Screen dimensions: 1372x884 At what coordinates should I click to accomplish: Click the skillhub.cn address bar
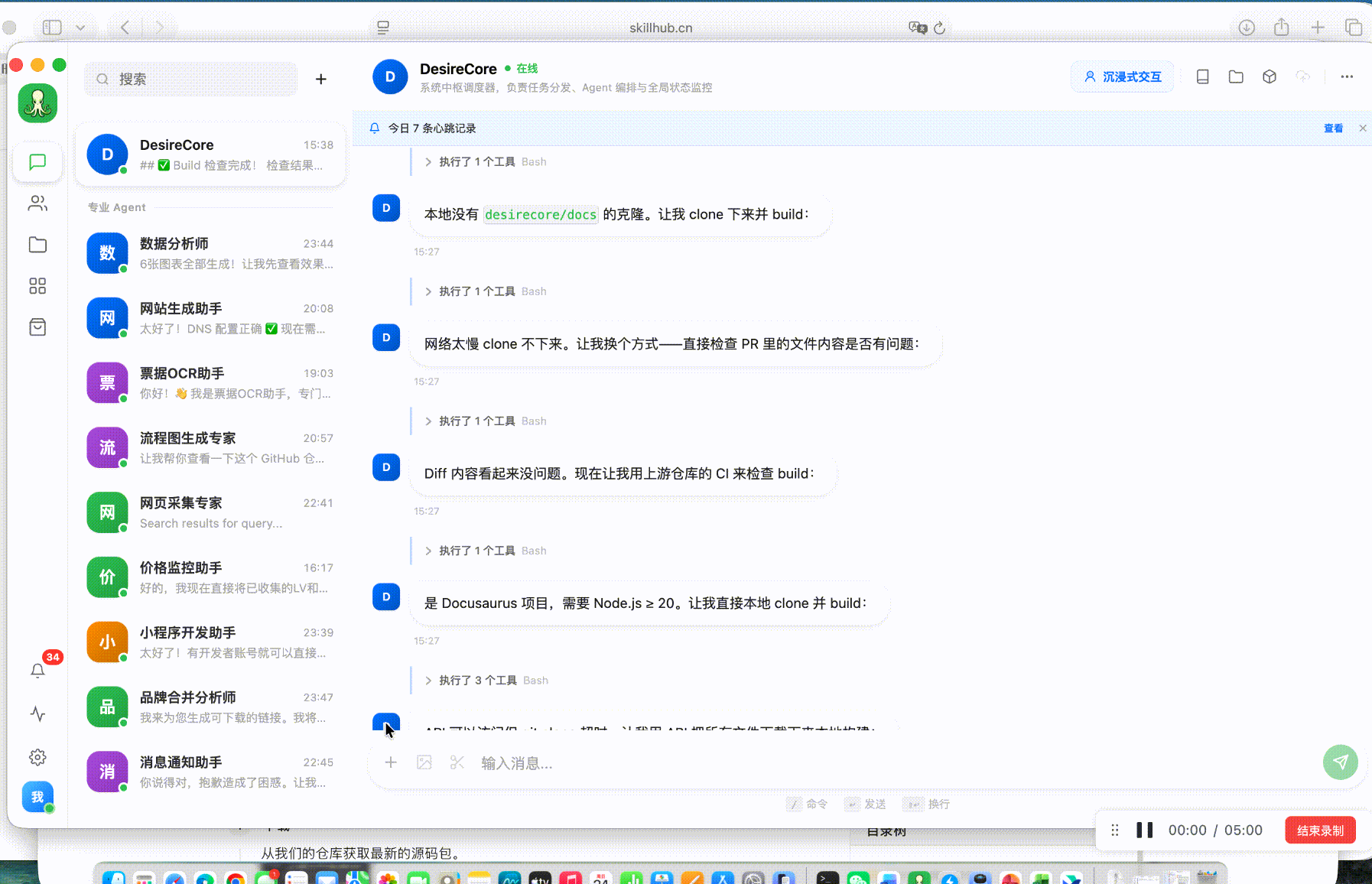pos(661,28)
